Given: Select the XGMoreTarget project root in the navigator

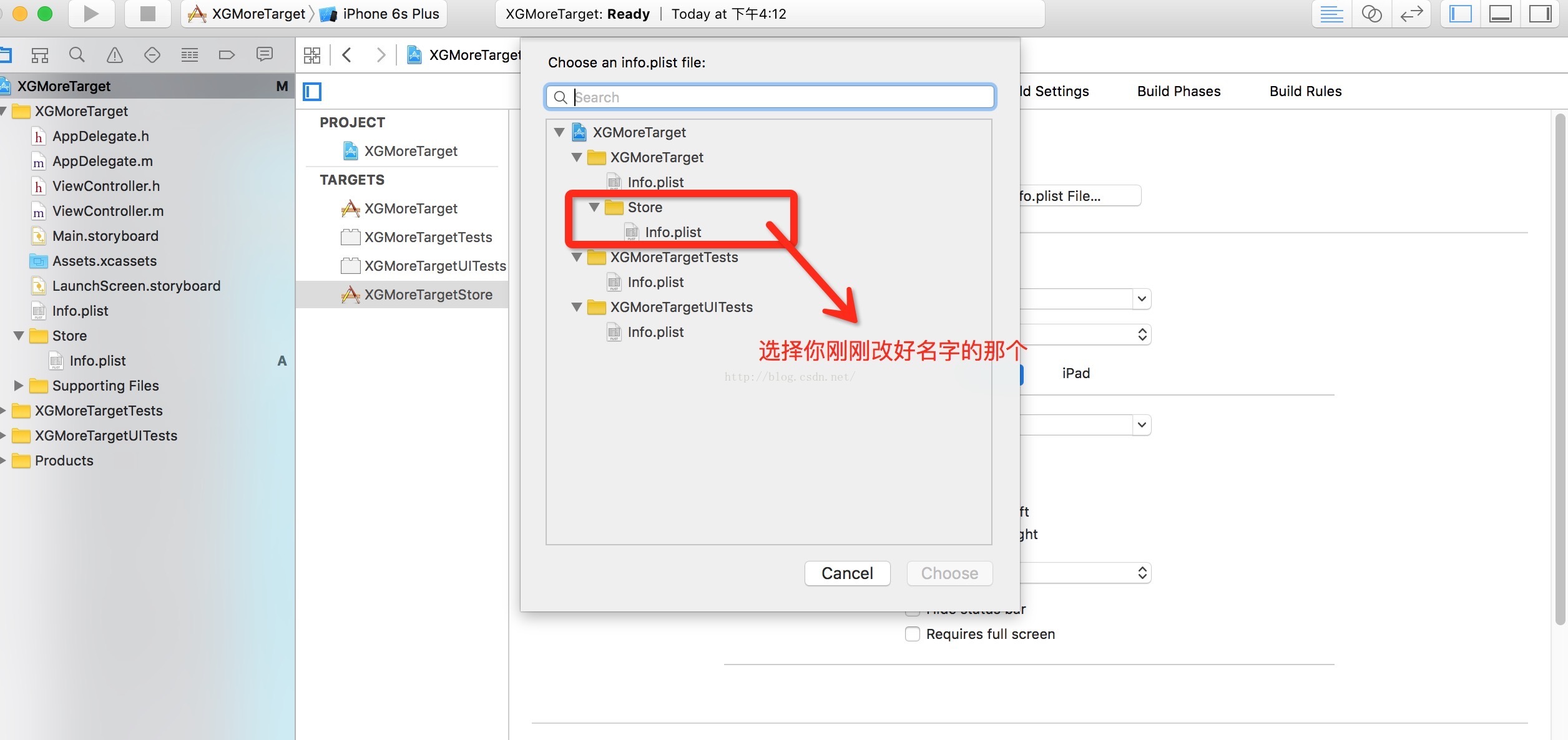Looking at the screenshot, I should click(147, 86).
